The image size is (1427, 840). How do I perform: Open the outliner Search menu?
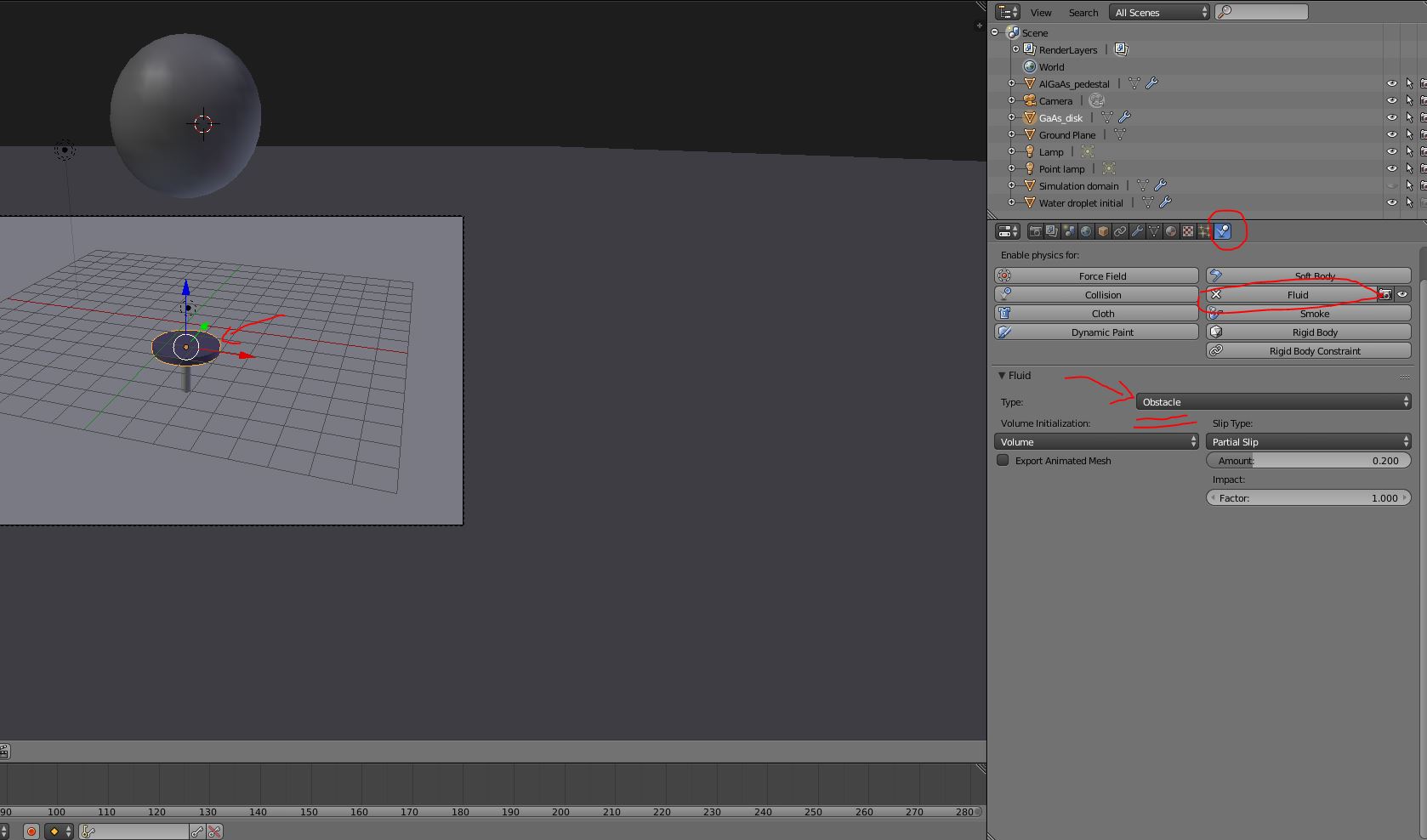point(1083,12)
